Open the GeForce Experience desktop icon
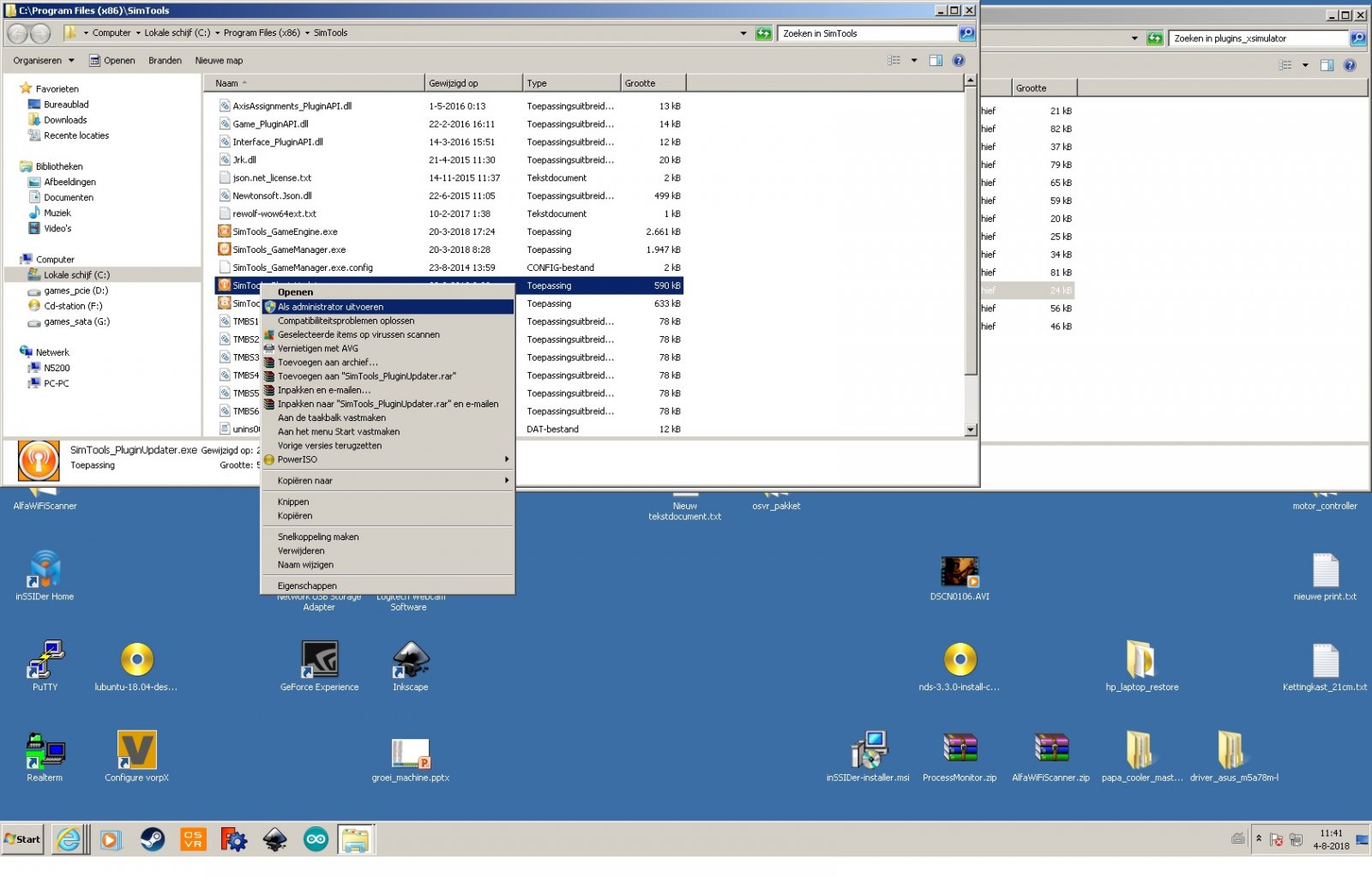Viewport: 1372px width, 877px height. point(319,665)
